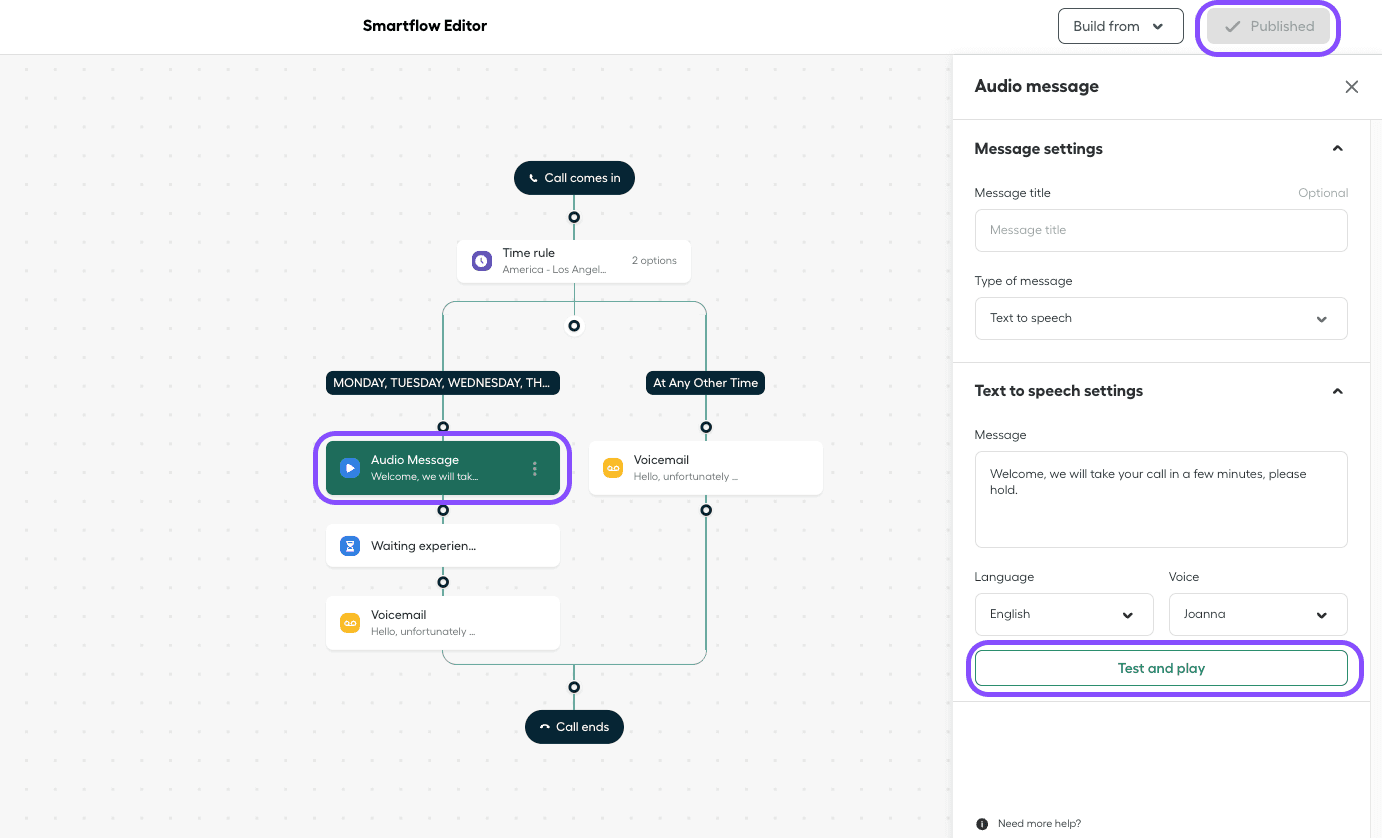Click the Time rule clock icon

point(482,261)
